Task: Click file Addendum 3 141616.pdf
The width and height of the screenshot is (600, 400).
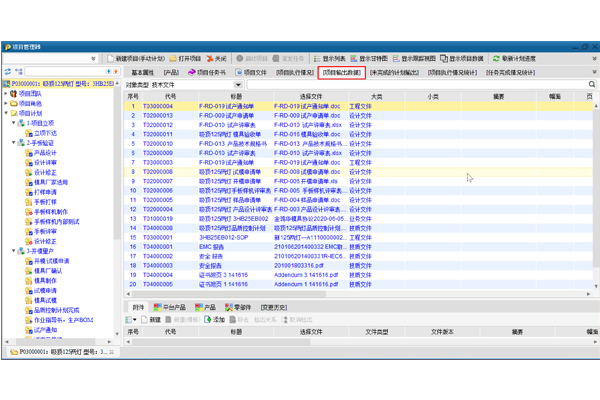Action: click(306, 275)
